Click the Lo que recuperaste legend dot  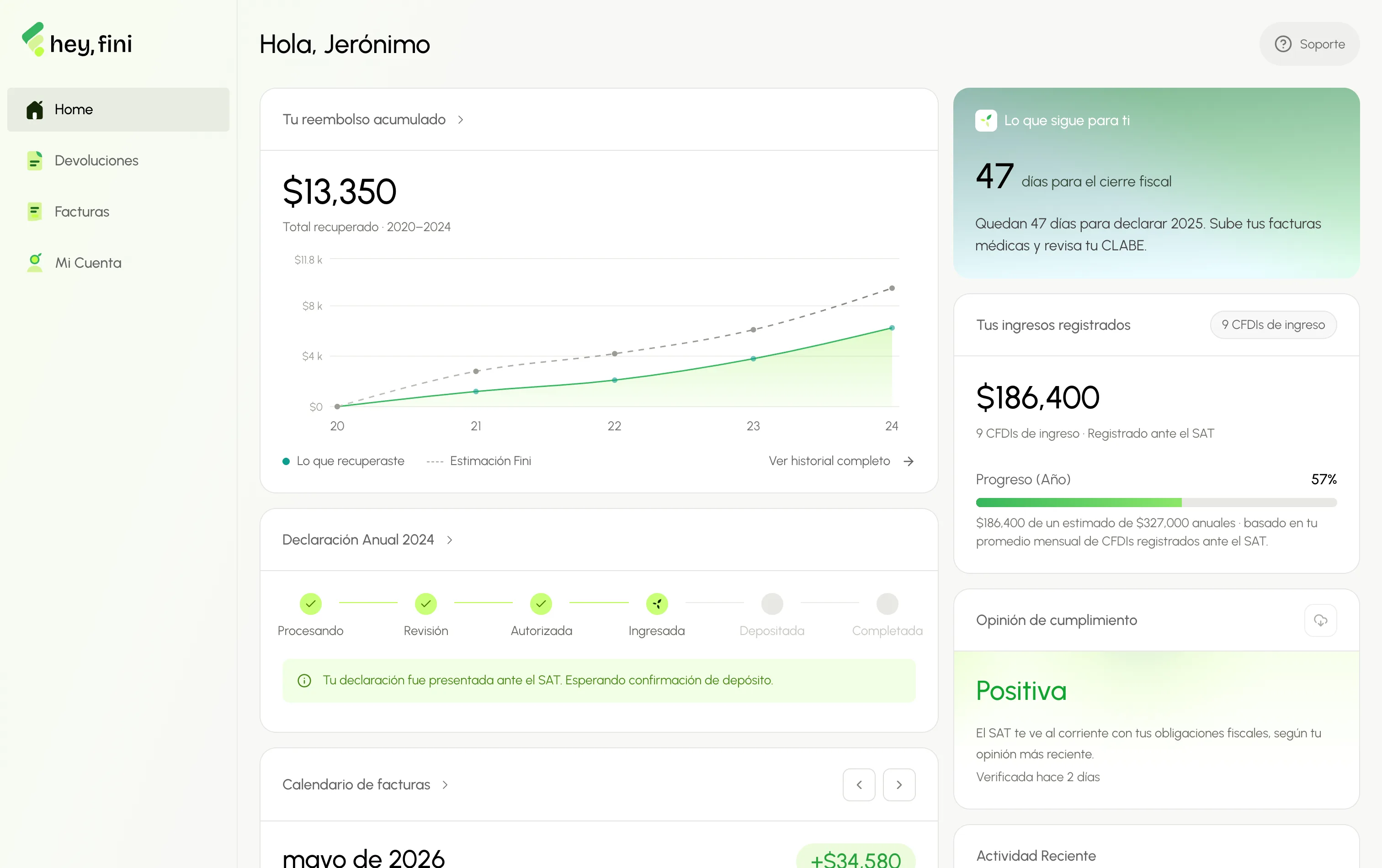286,461
